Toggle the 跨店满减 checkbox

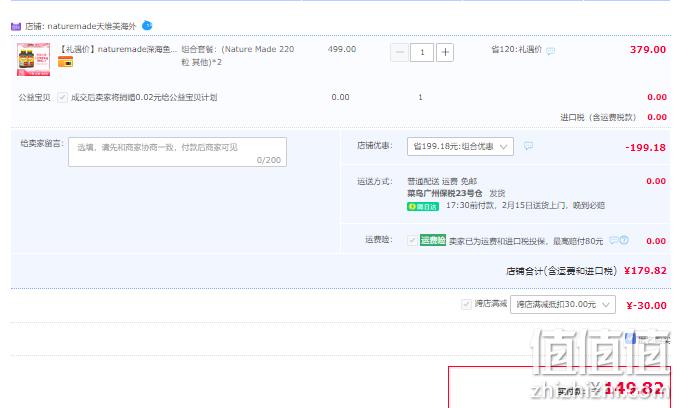coord(466,304)
